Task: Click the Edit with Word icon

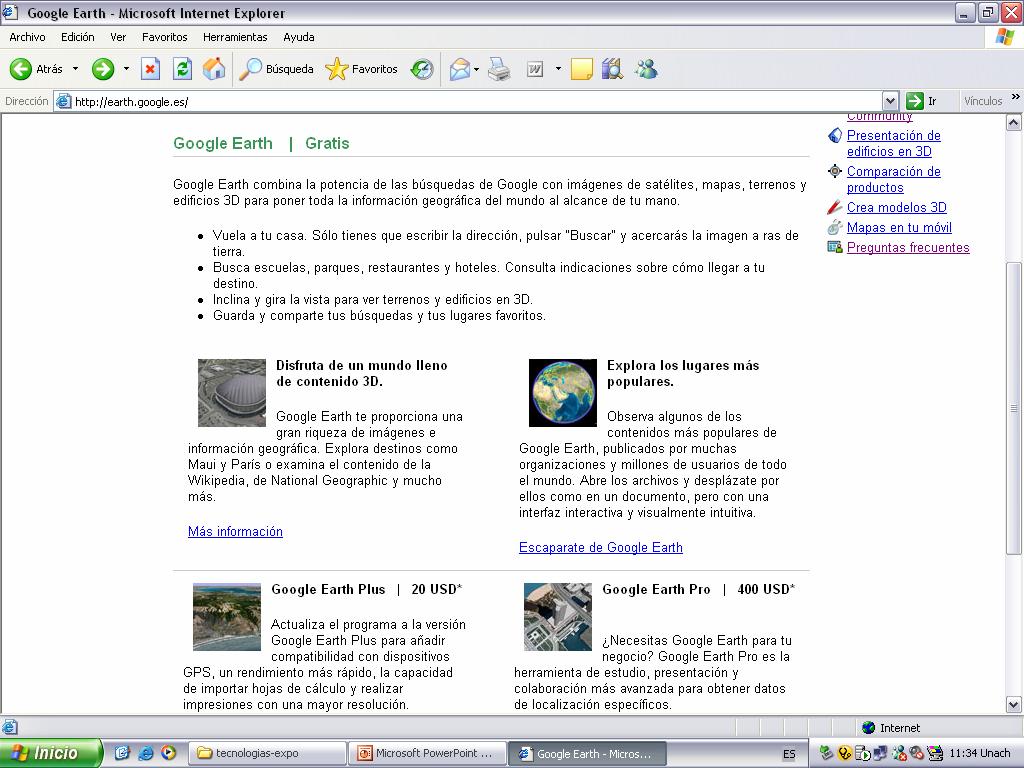Action: pyautogui.click(x=535, y=69)
